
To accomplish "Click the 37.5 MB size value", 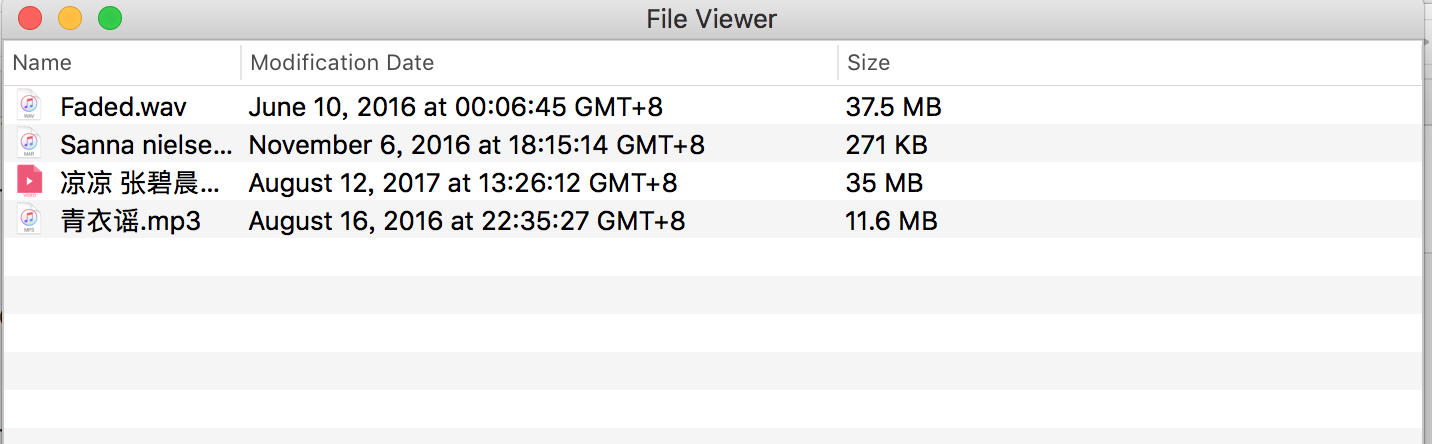I will (x=893, y=107).
